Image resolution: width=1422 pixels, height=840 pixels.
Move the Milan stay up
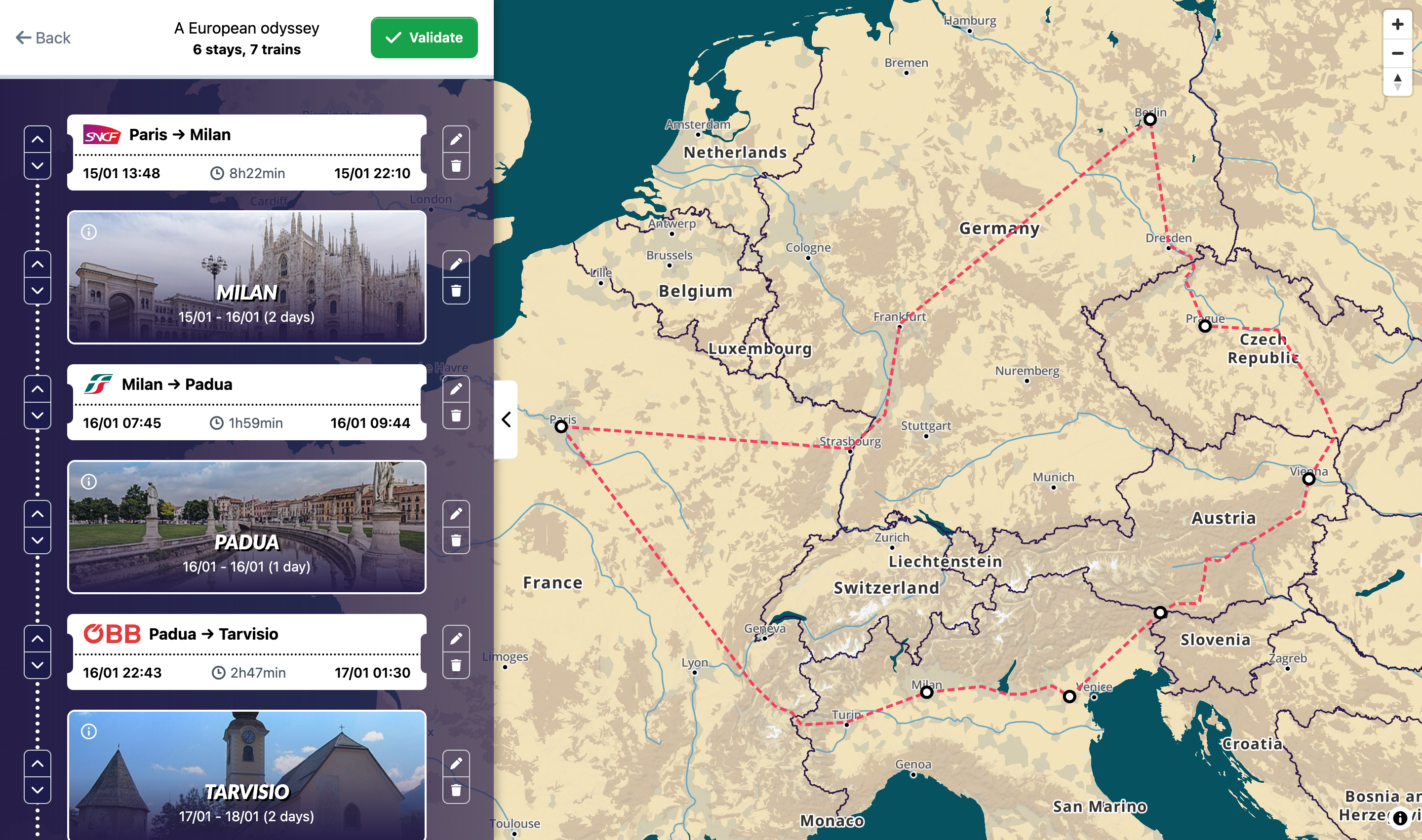pyautogui.click(x=38, y=264)
